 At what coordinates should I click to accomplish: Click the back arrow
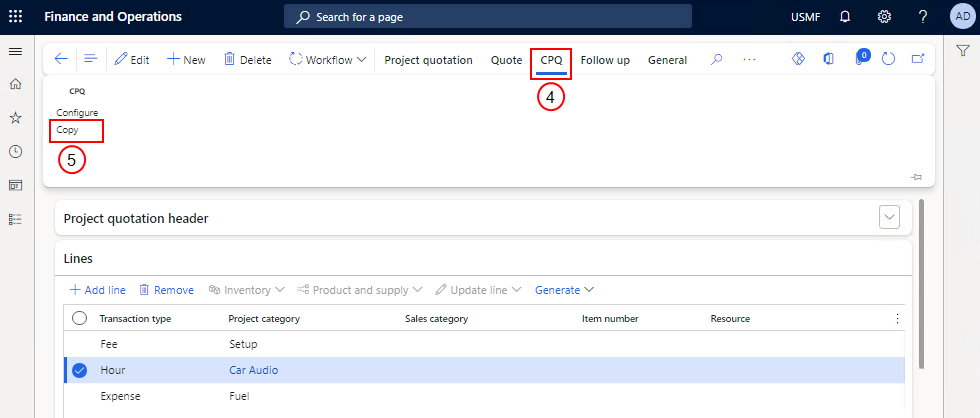tap(61, 59)
